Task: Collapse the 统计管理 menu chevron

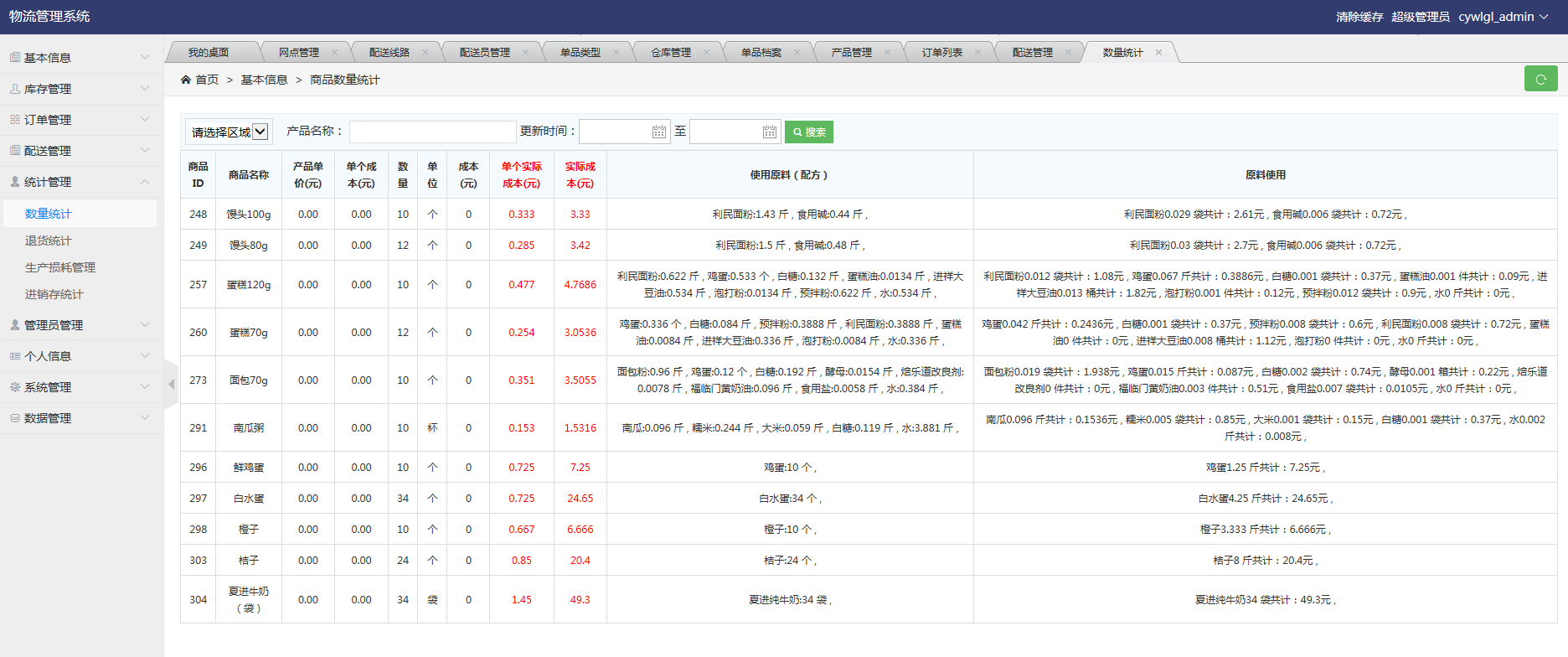Action: click(x=145, y=182)
